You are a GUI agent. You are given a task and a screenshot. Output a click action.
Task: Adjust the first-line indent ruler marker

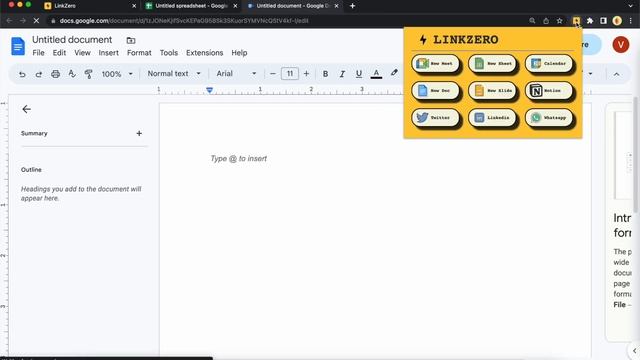pyautogui.click(x=209, y=90)
